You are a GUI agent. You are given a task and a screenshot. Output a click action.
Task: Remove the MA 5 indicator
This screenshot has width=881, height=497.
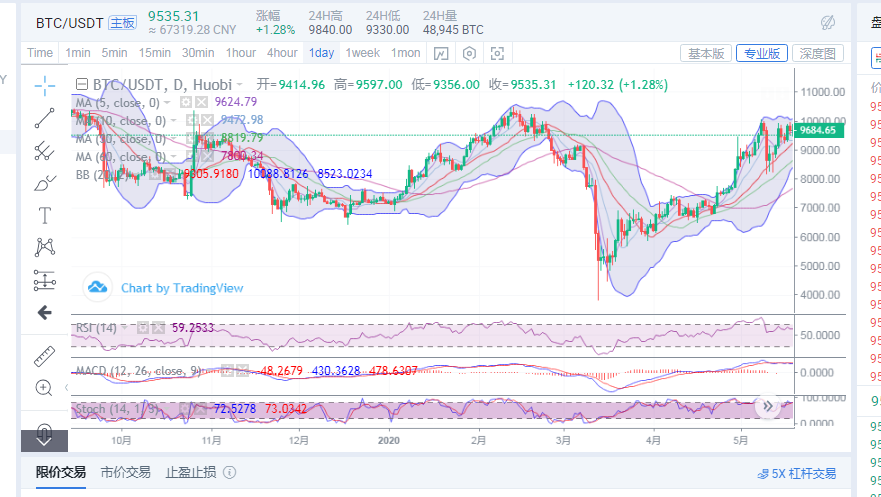tap(200, 102)
